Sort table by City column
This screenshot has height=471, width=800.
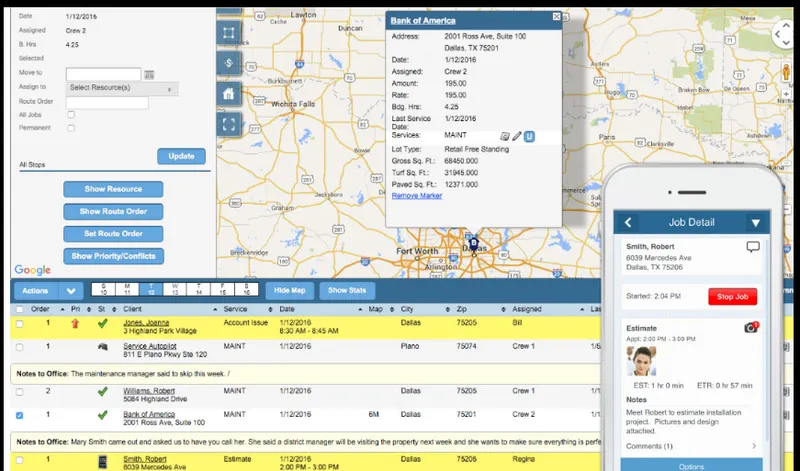[x=407, y=309]
